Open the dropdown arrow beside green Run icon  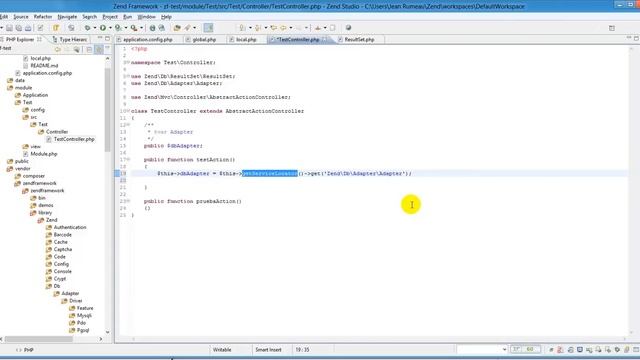coord(110,28)
